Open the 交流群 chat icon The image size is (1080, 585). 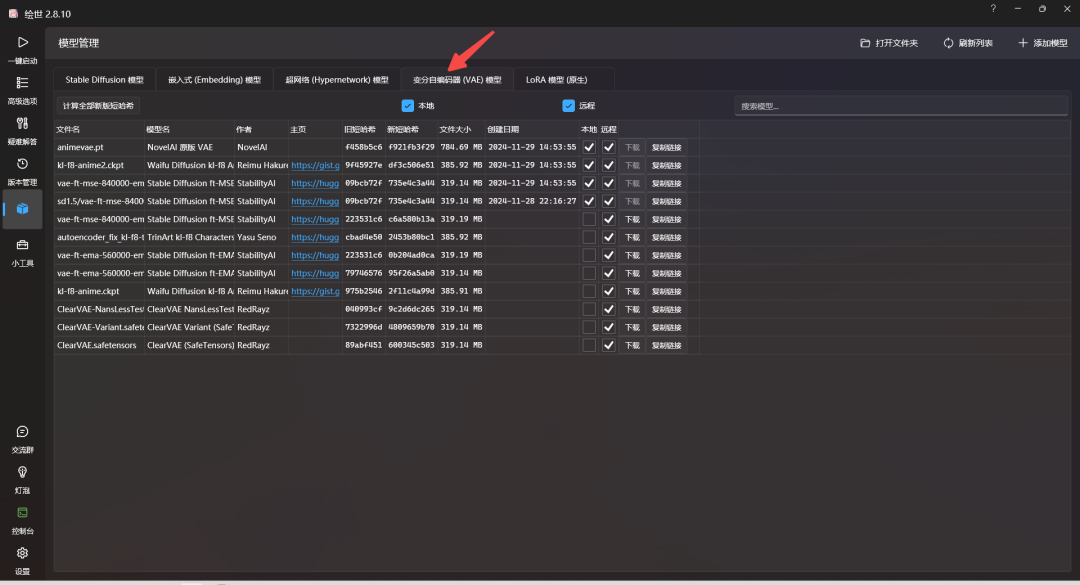(x=22, y=437)
